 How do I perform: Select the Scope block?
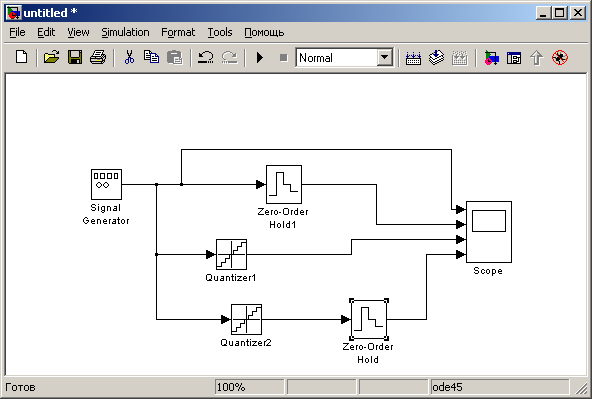[489, 232]
